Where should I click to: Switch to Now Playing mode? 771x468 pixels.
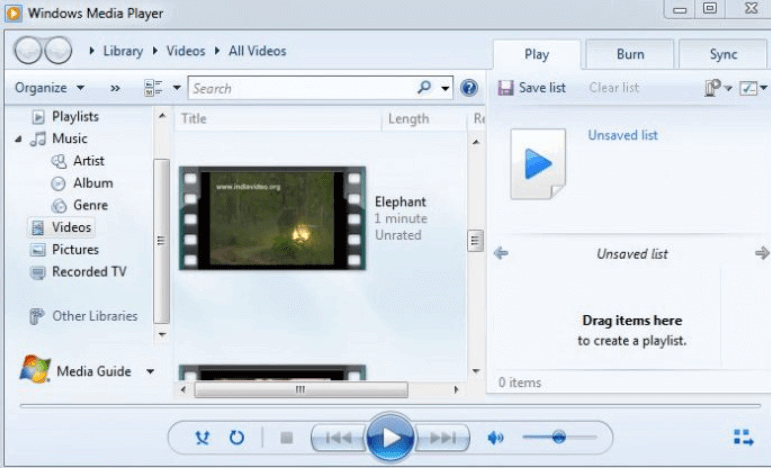coord(743,437)
